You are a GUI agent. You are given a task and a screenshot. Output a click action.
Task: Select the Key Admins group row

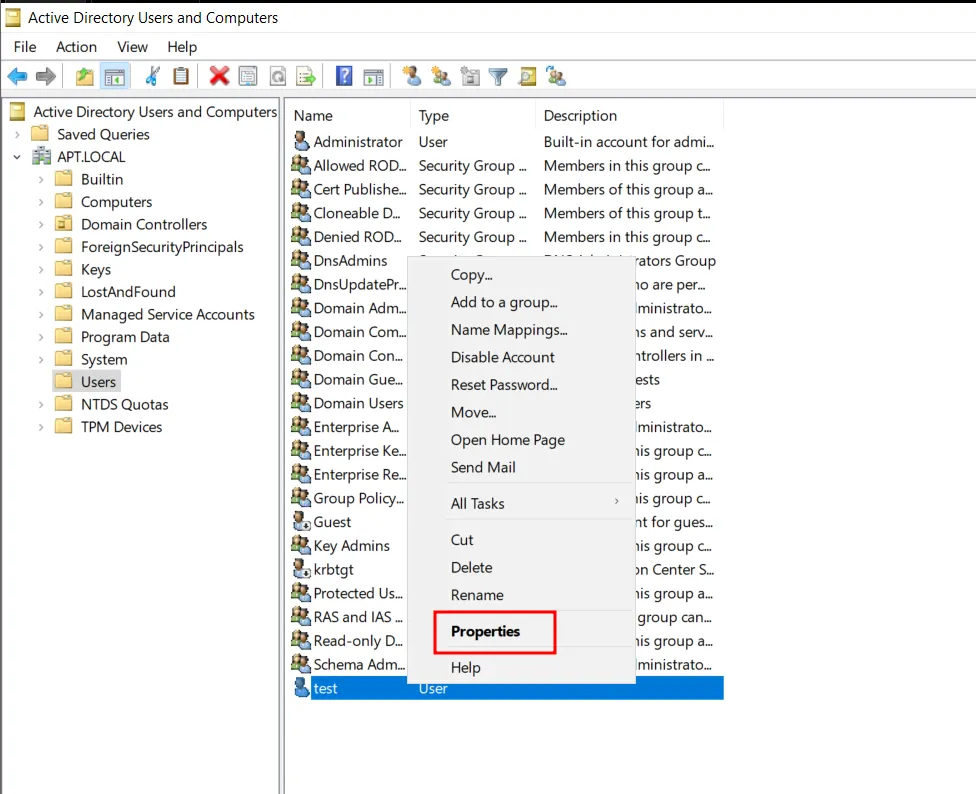(x=349, y=546)
